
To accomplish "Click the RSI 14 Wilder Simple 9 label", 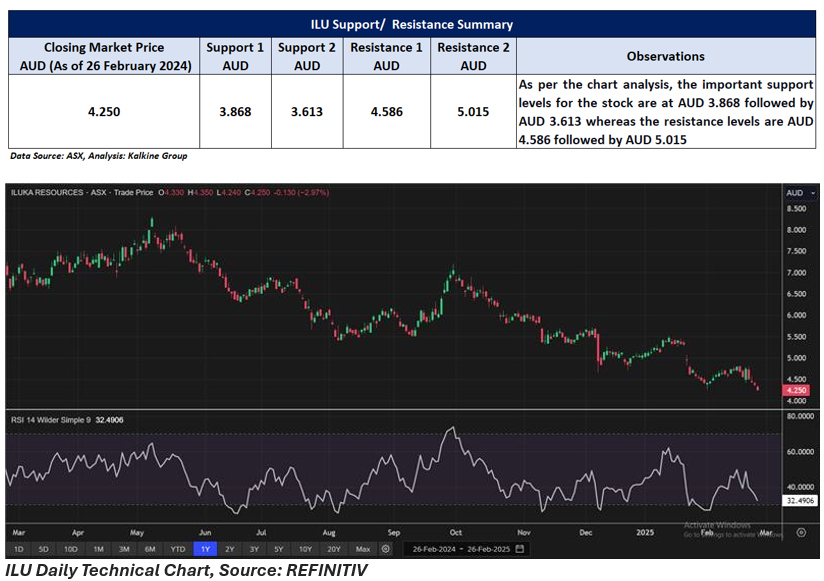I will pos(50,420).
